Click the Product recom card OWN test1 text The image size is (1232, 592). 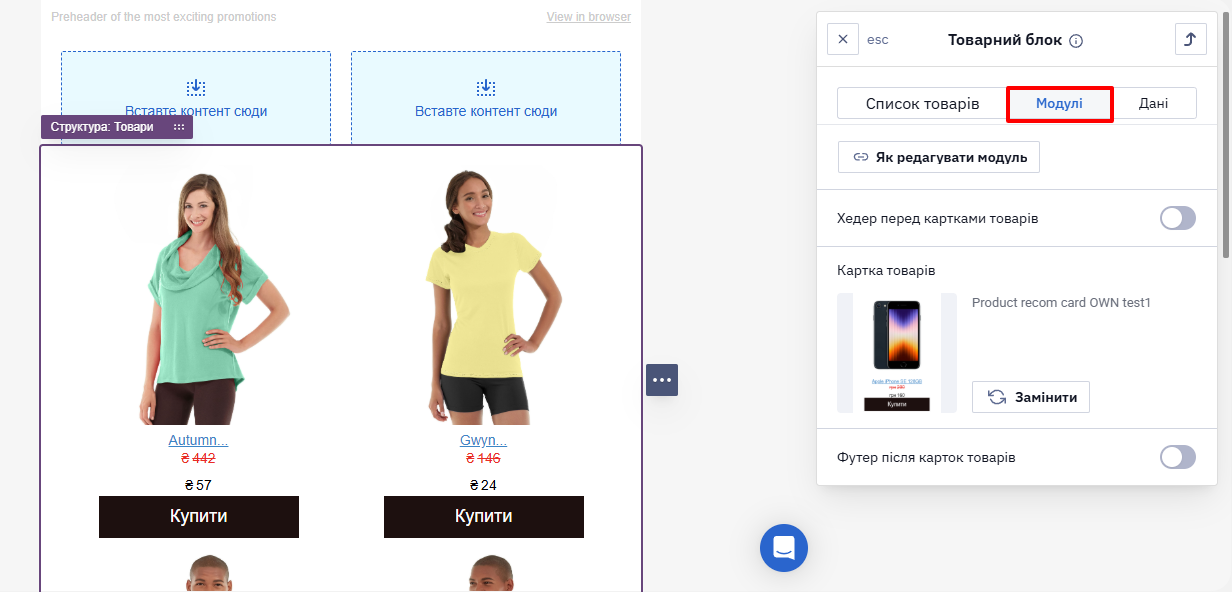point(1061,302)
